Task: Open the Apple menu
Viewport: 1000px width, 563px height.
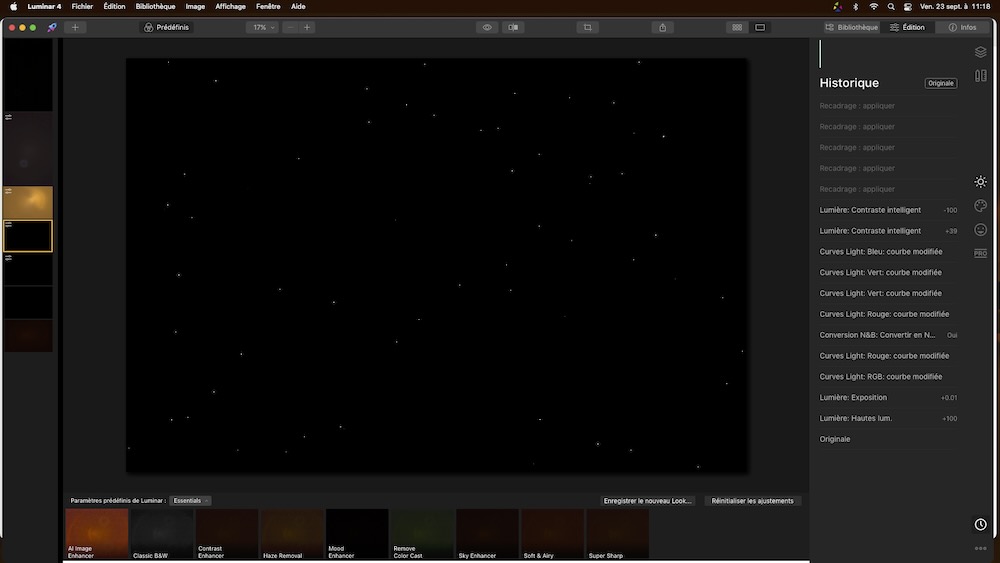Action: click(x=13, y=6)
